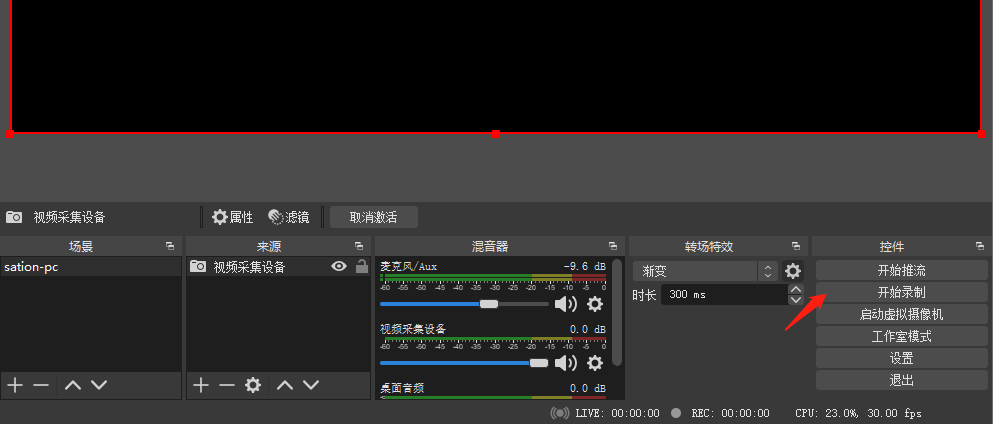The image size is (993, 424).
Task: Move source down in 来源 panel
Action: 310,385
